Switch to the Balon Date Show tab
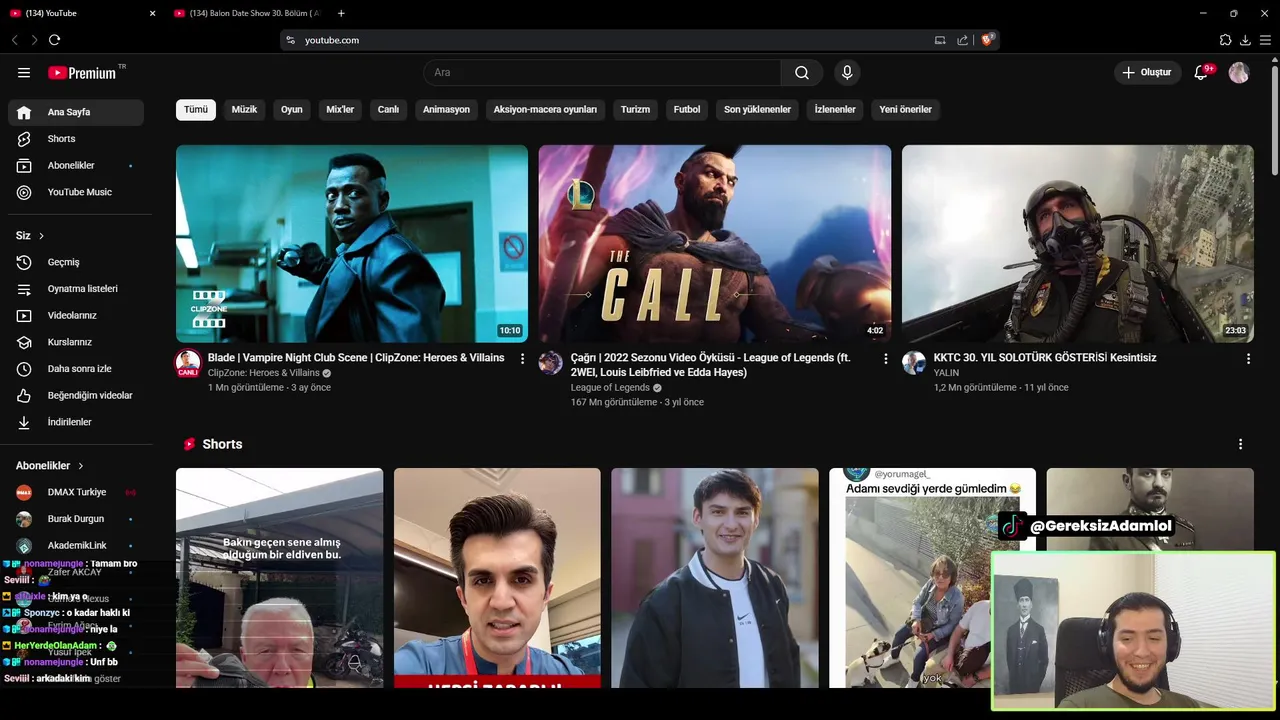Viewport: 1280px width, 720px height. tap(247, 13)
